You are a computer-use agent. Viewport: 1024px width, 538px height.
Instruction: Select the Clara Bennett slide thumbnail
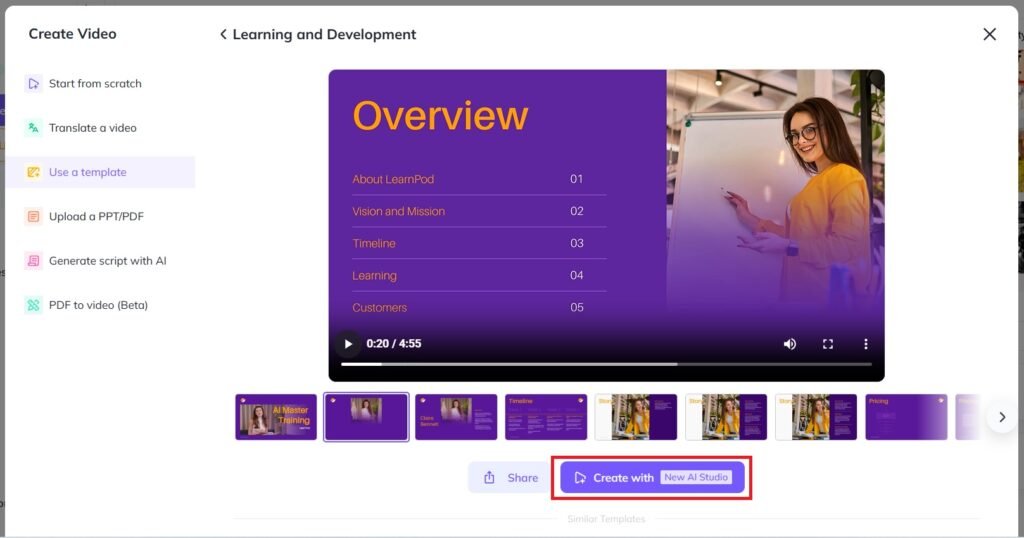tap(456, 417)
